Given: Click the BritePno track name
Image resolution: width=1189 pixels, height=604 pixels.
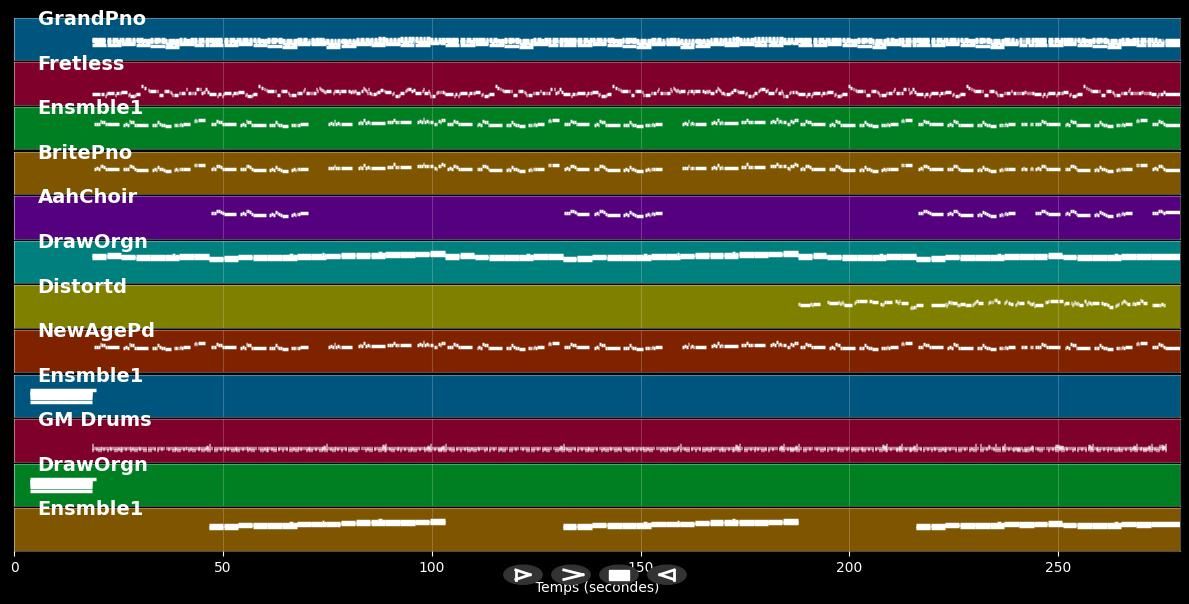Looking at the screenshot, I should [x=85, y=153].
